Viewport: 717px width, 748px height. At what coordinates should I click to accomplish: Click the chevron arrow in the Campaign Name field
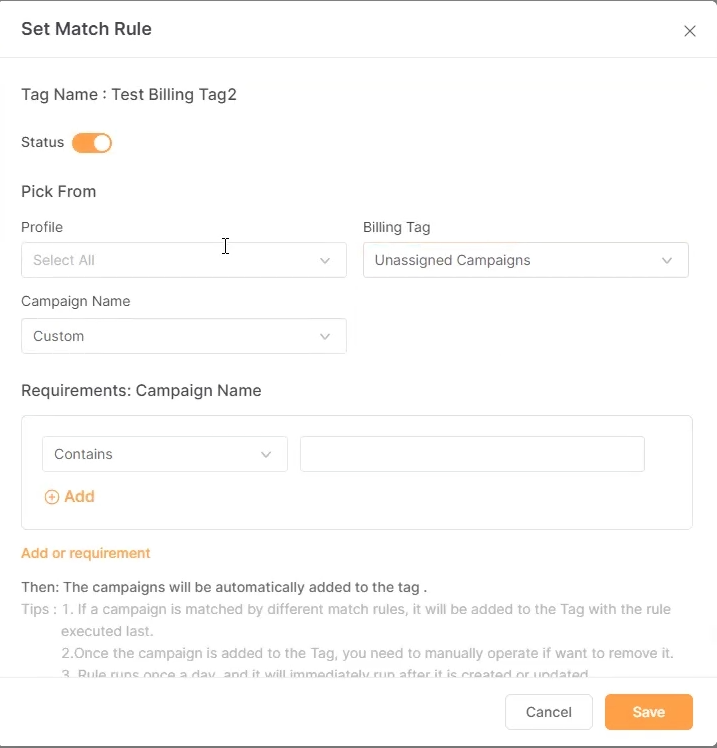click(x=325, y=336)
